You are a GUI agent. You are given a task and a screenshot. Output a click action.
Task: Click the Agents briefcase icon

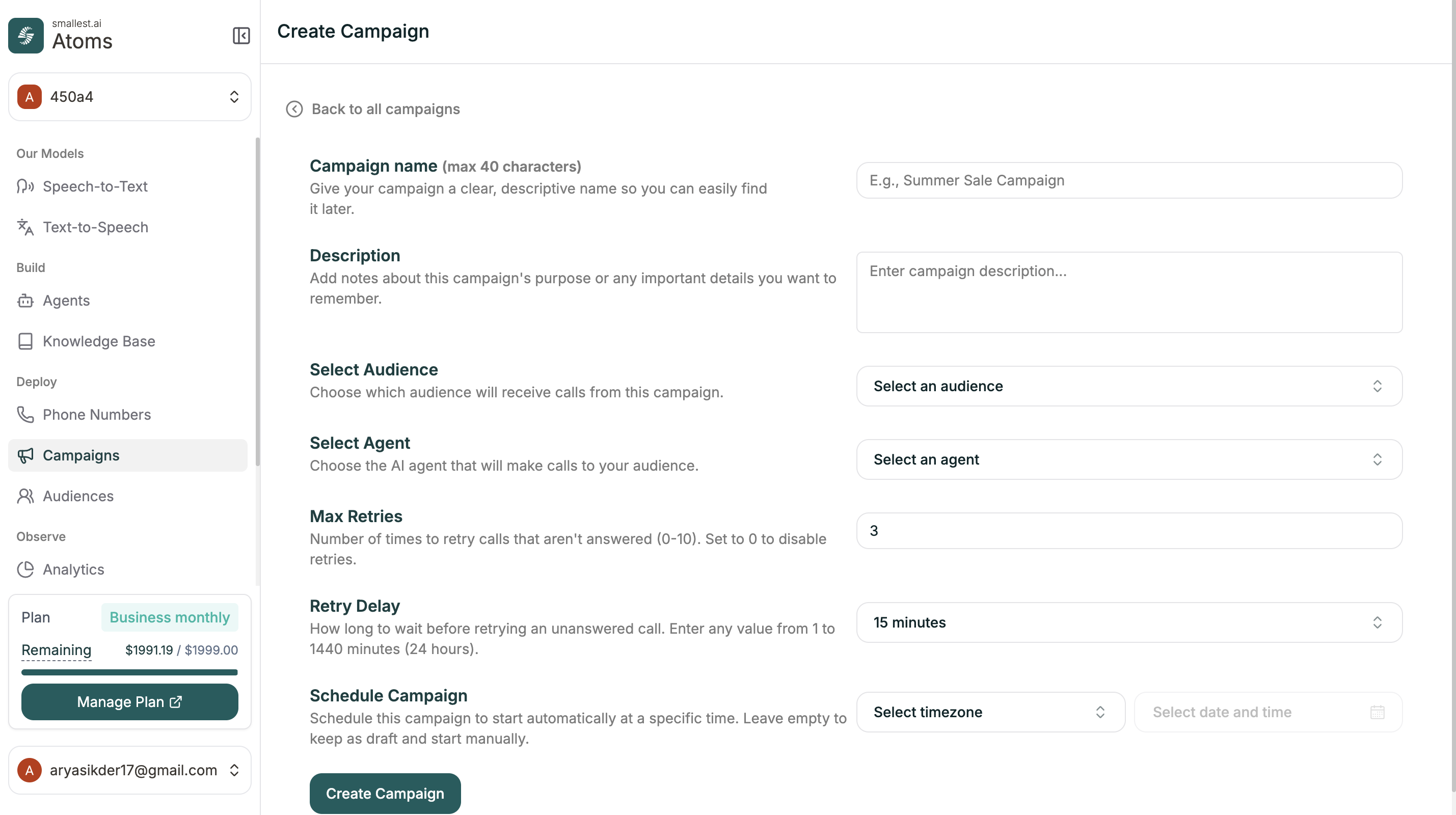click(25, 300)
